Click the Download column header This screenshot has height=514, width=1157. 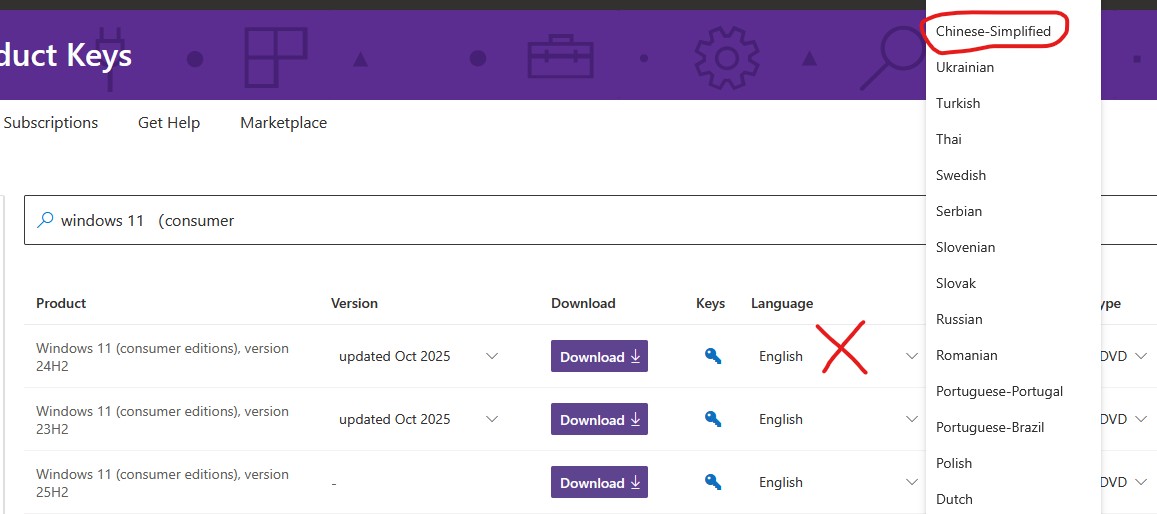tap(583, 303)
